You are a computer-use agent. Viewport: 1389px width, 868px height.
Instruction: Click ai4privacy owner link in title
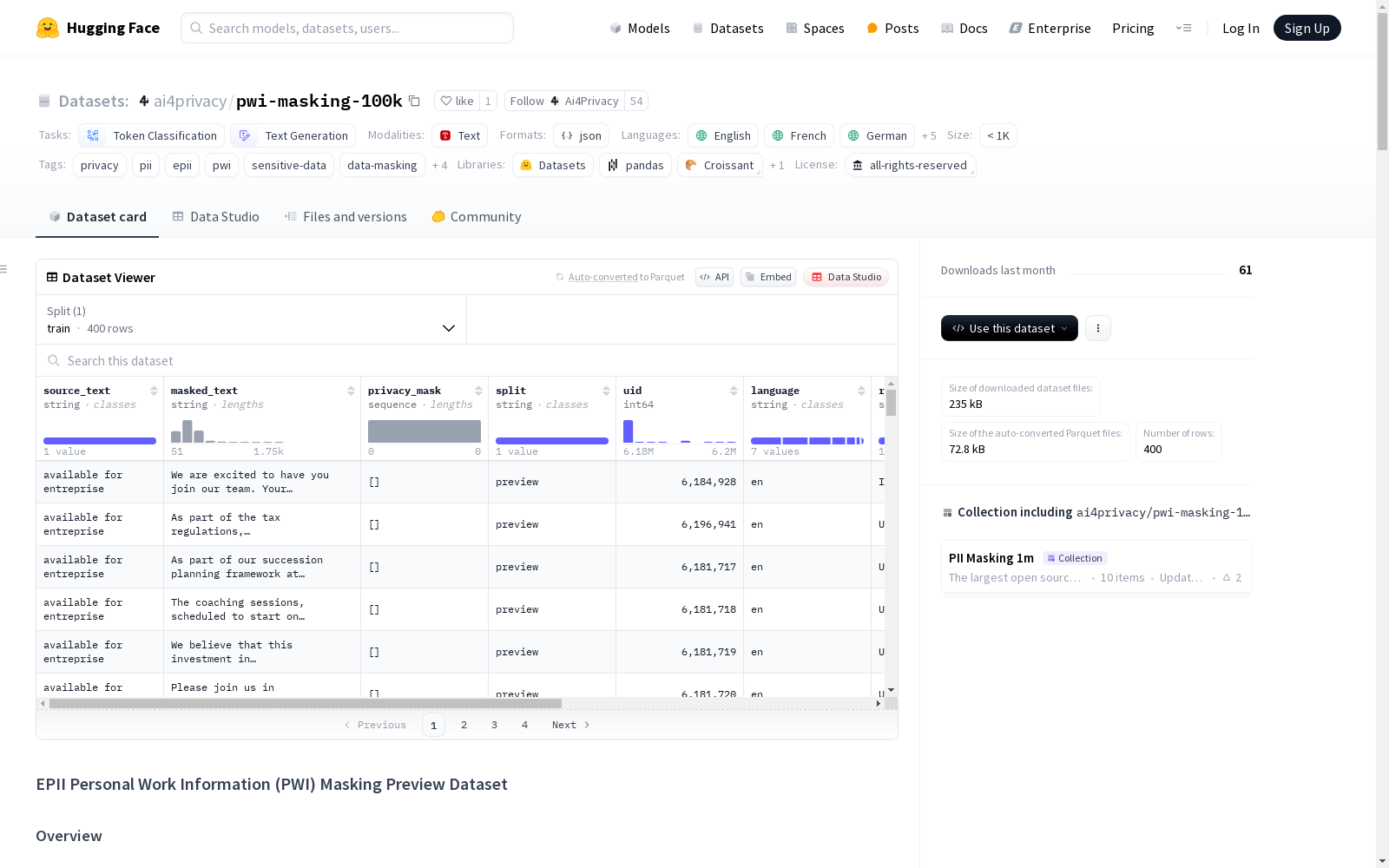tap(190, 101)
